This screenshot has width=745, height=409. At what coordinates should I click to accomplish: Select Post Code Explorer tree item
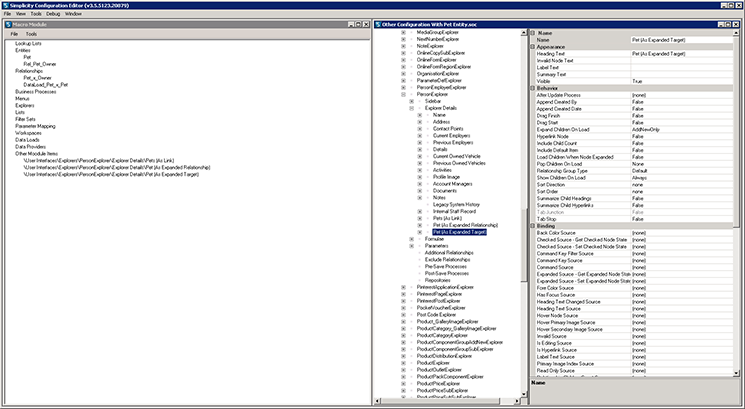pos(436,315)
